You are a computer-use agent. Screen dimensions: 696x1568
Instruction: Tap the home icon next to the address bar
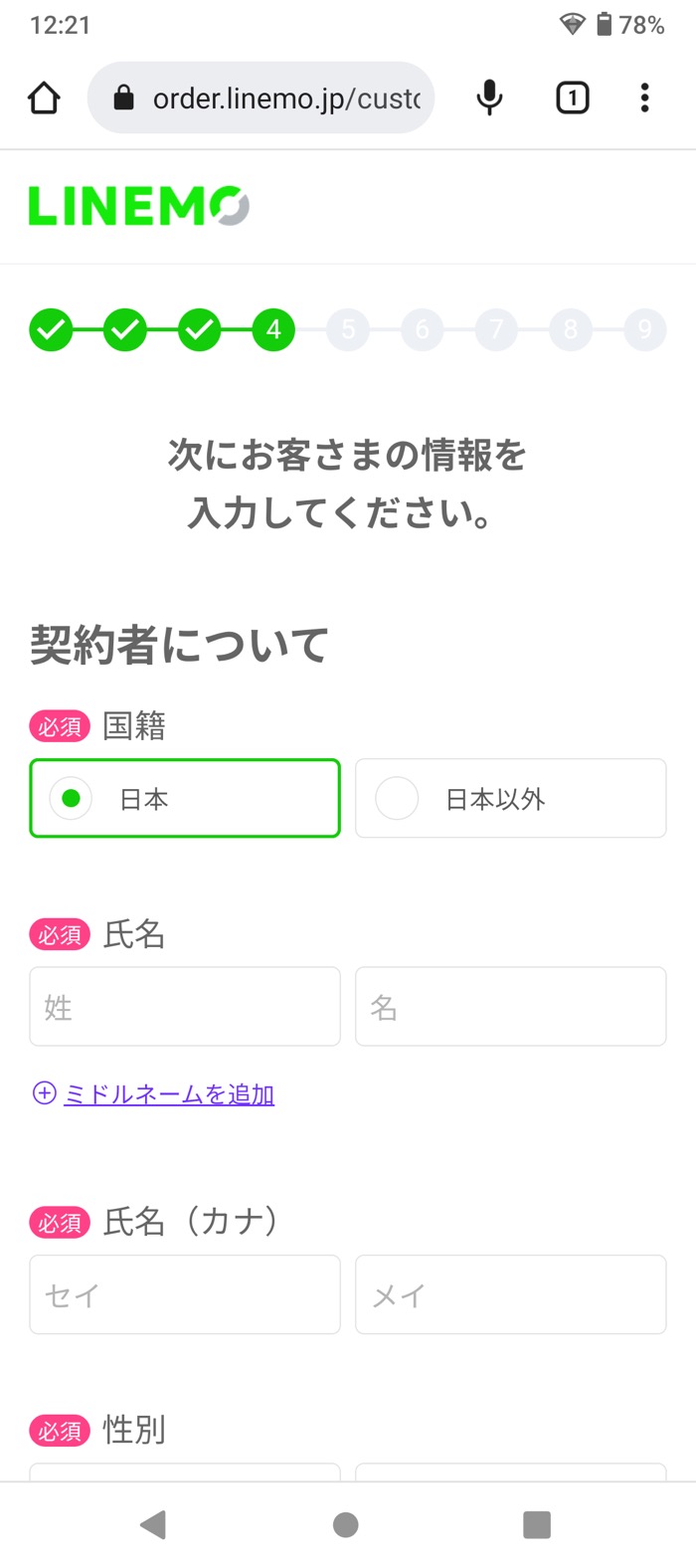pyautogui.click(x=44, y=97)
